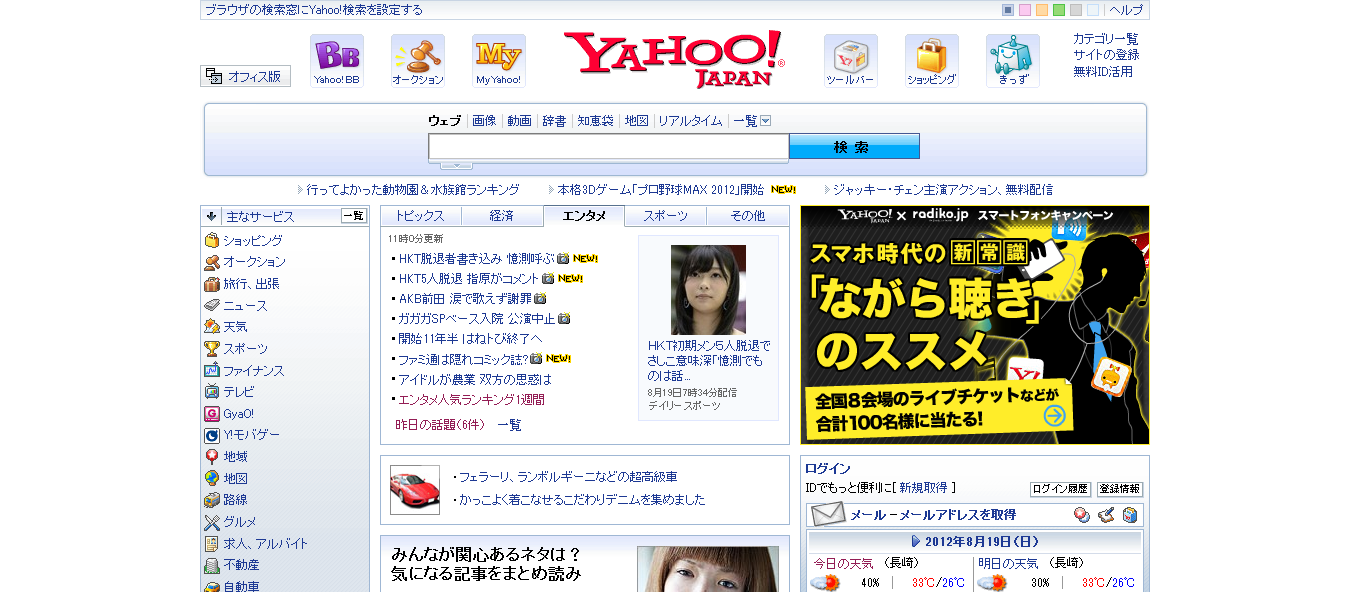Open the My Yahoo! icon
Viewport: 1349px width, 592px height.
click(x=499, y=61)
